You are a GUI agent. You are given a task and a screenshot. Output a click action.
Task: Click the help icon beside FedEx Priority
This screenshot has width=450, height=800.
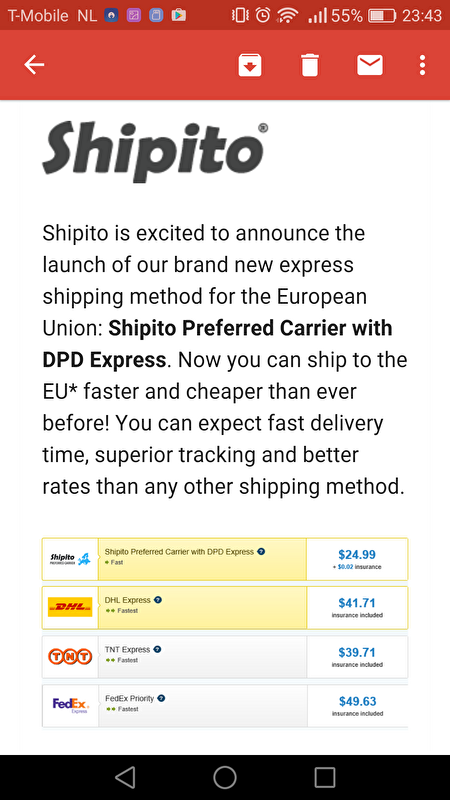(161, 698)
